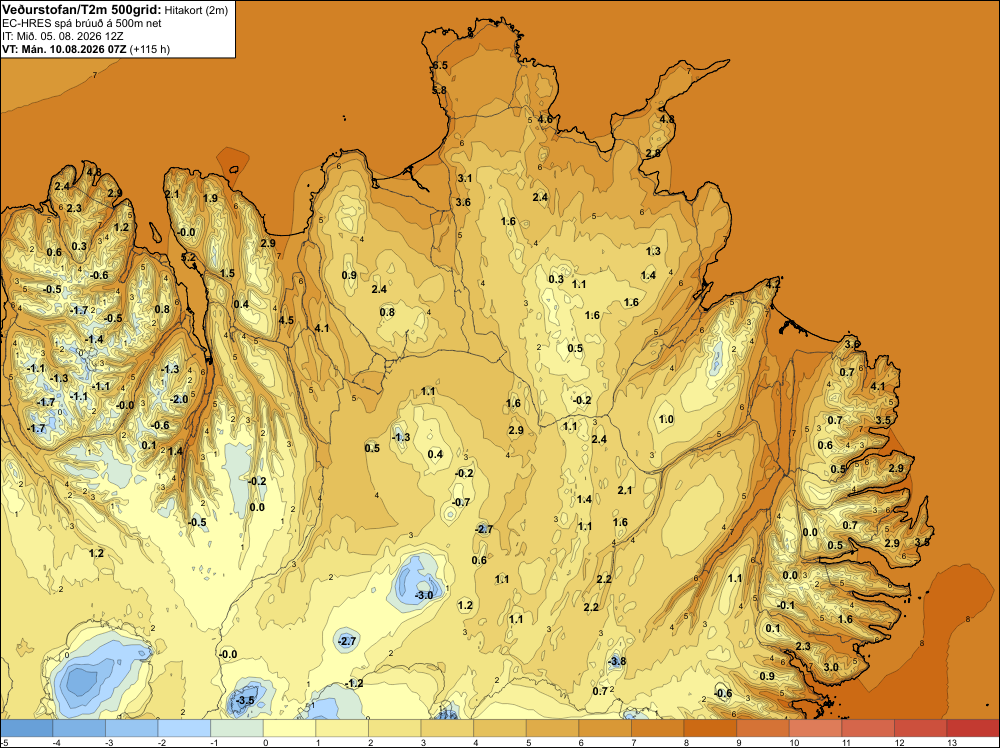Select the cold spot value "-3.8"
The image size is (1000, 748).
point(617,661)
